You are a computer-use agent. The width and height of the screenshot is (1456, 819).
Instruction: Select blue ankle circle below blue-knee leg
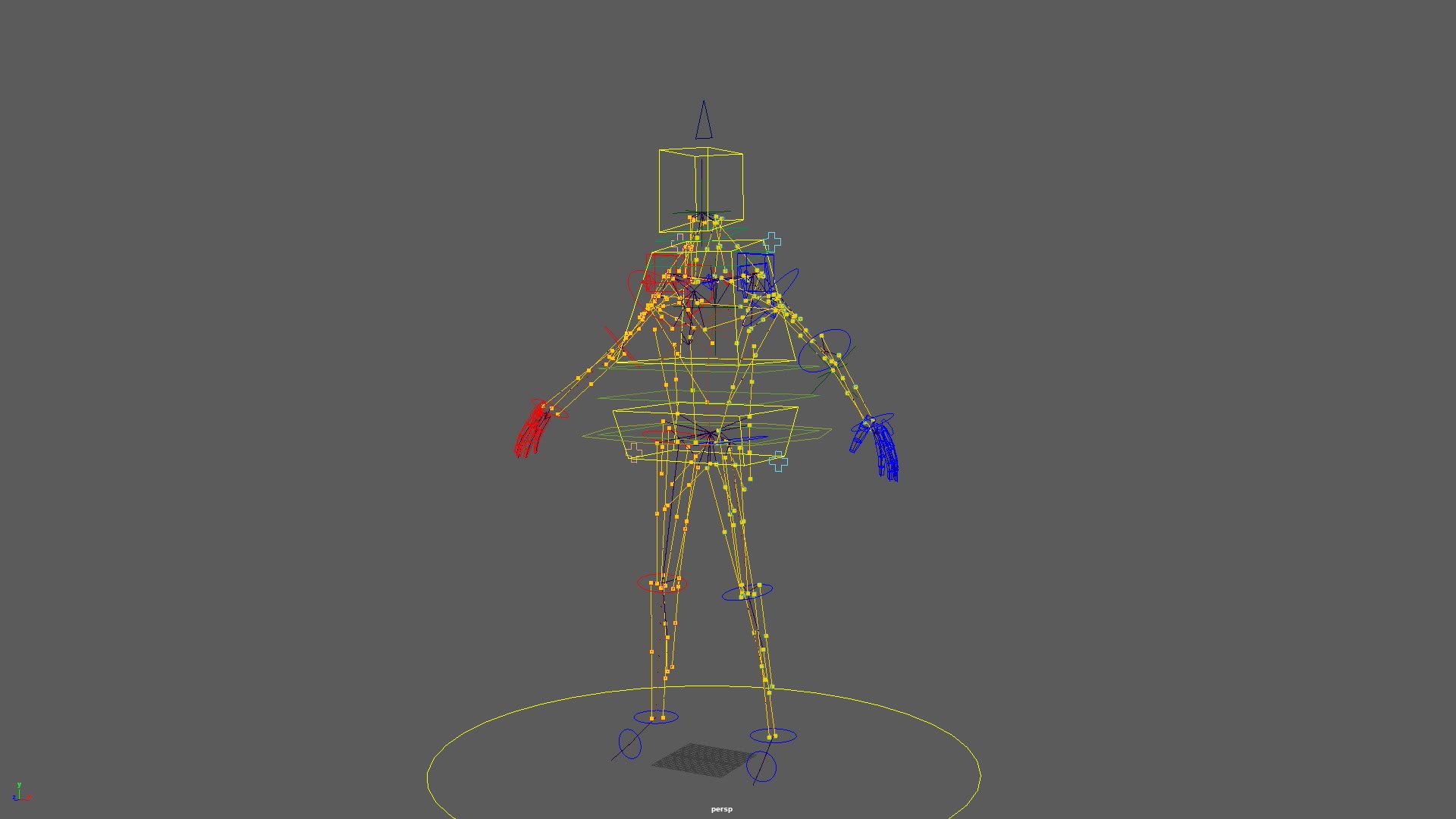tap(773, 736)
